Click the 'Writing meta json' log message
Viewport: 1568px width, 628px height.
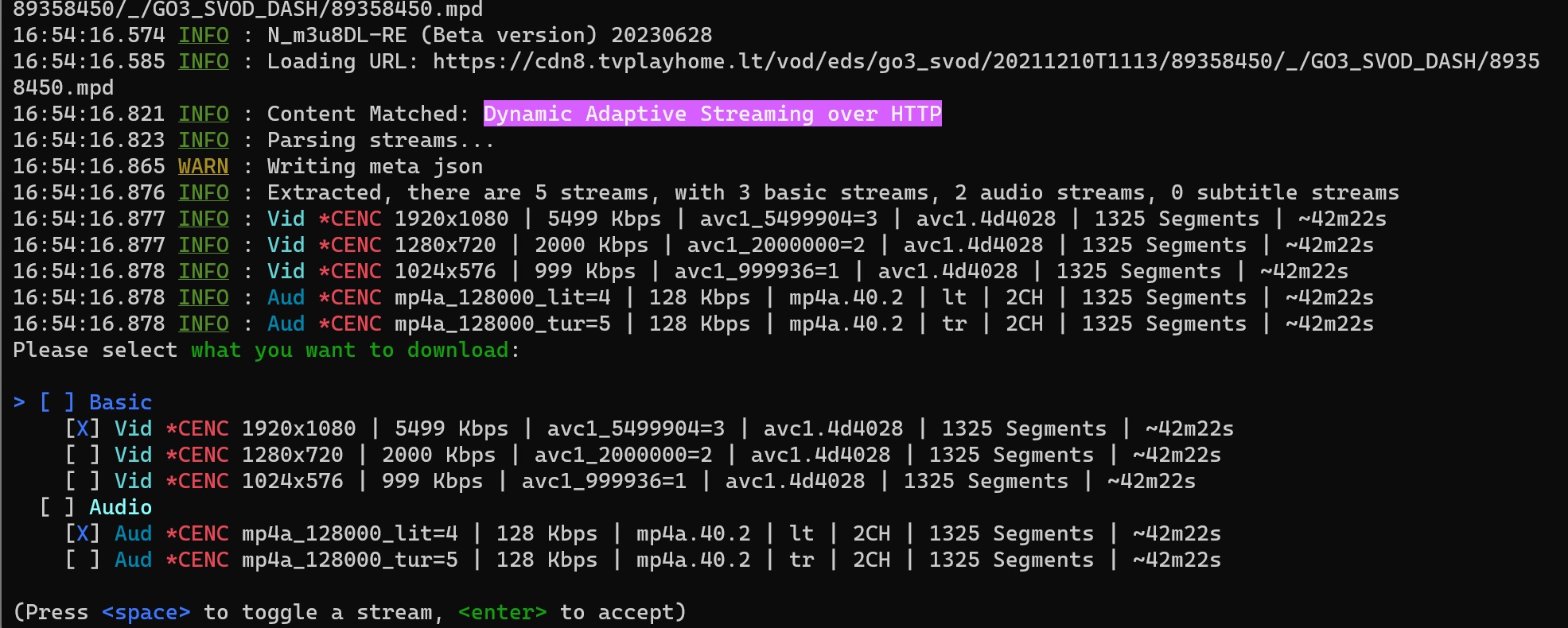[x=375, y=166]
